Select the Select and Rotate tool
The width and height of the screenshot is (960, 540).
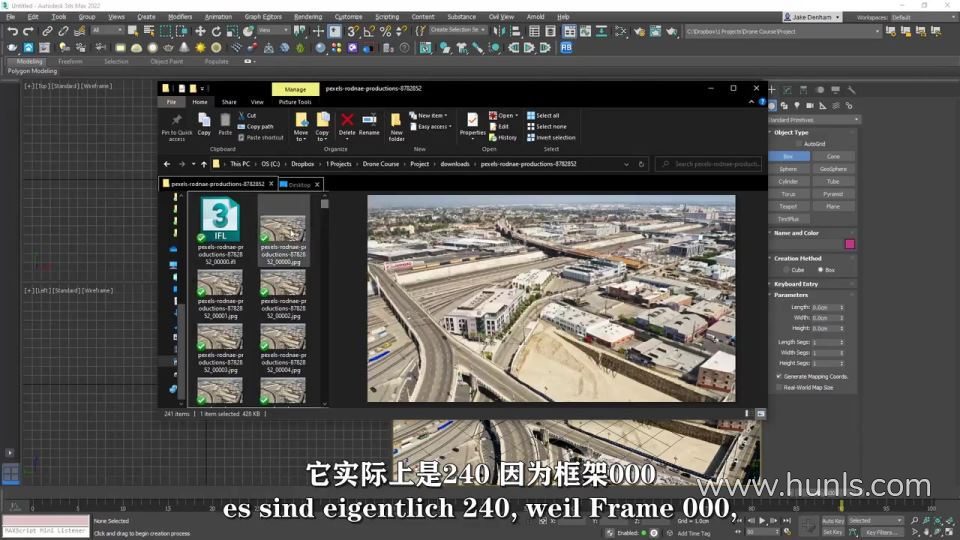[216, 31]
